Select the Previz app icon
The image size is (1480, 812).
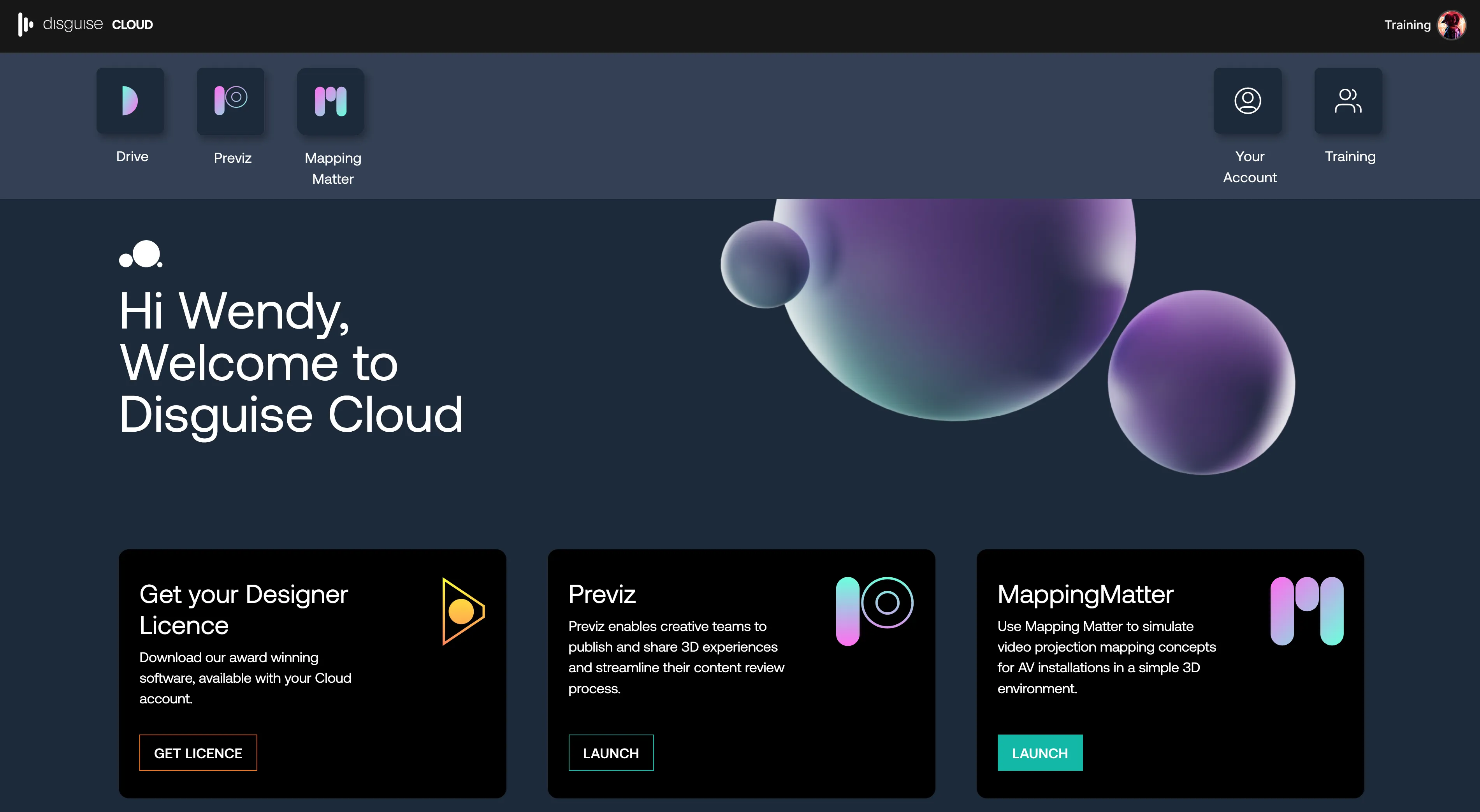(230, 100)
